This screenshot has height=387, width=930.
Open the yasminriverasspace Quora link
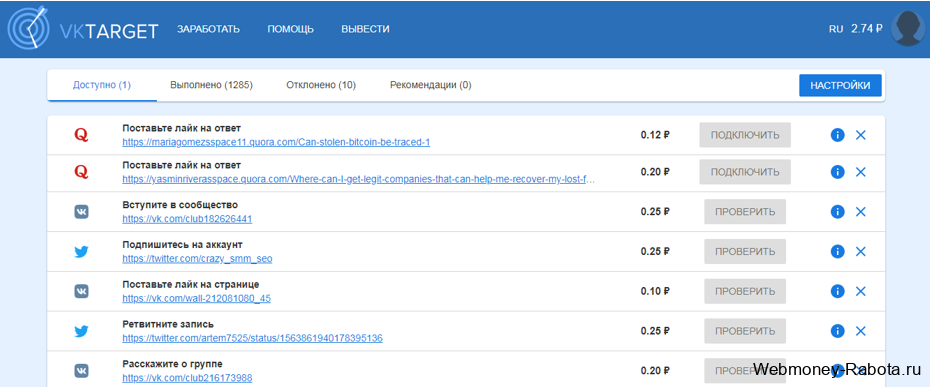pyautogui.click(x=358, y=179)
